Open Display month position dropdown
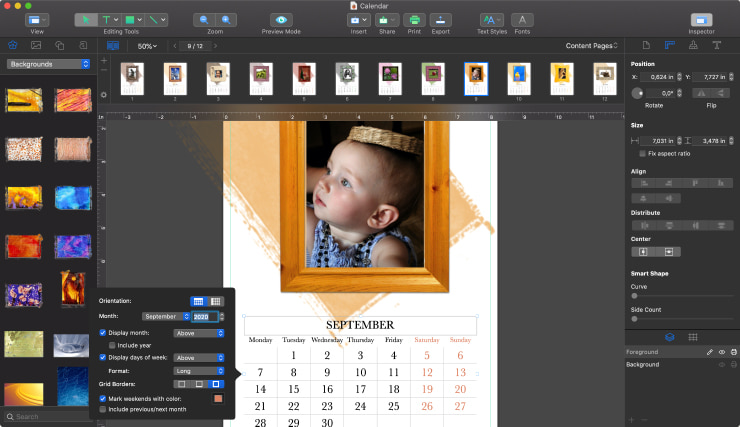The image size is (740, 427). 199,333
